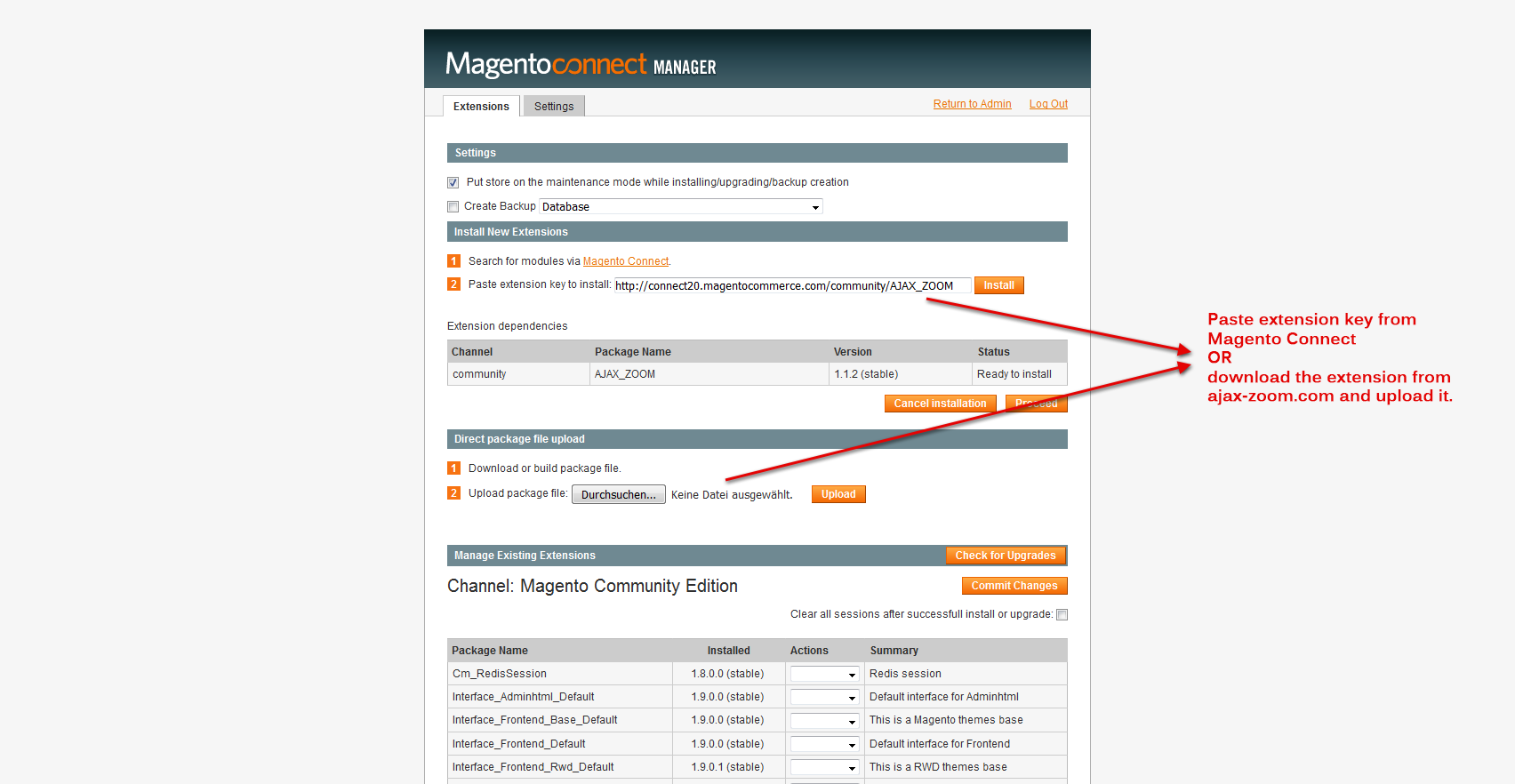Click the Return to Admin link
This screenshot has height=784, width=1515.
point(972,104)
